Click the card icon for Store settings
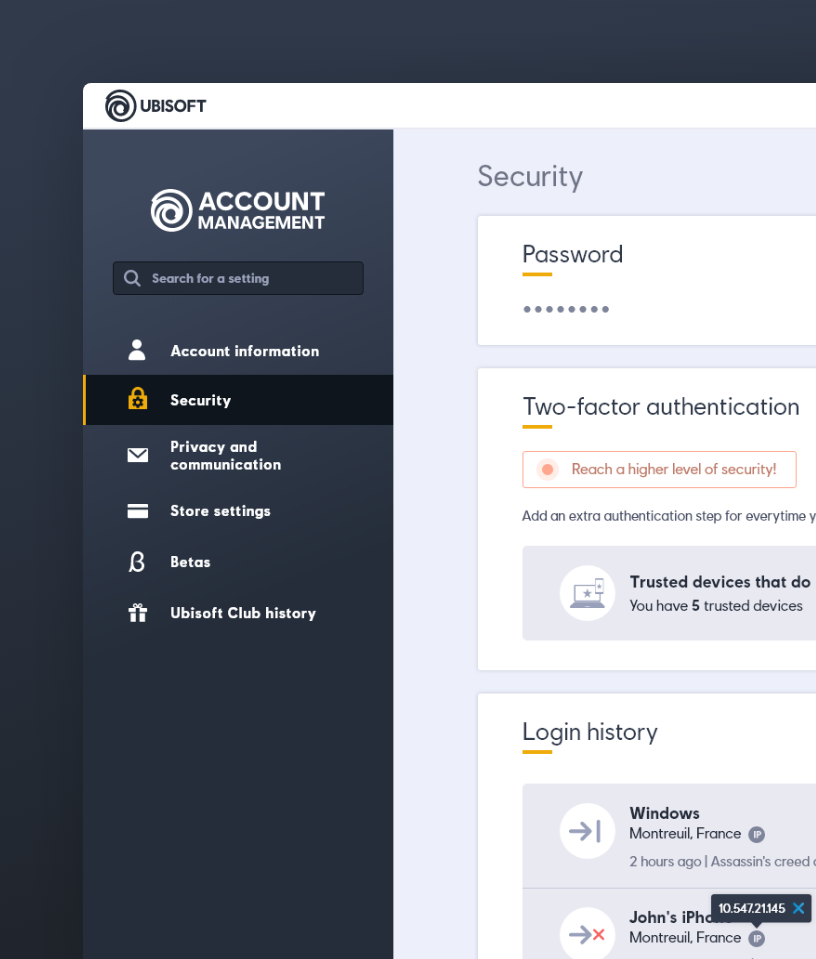 (138, 511)
